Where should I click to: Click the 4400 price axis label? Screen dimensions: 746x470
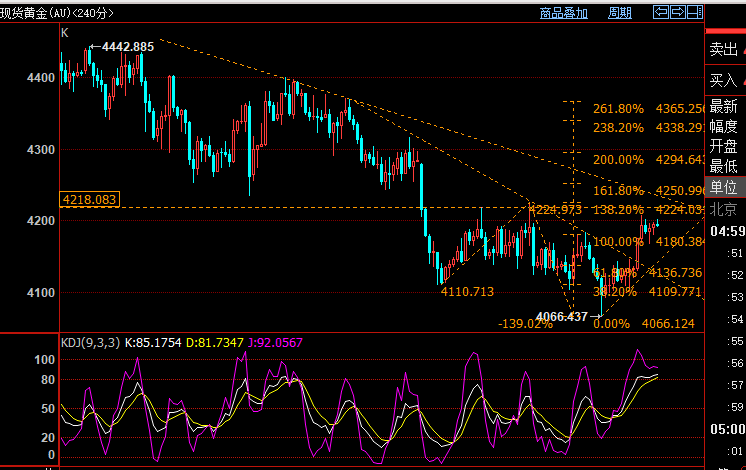(41, 78)
